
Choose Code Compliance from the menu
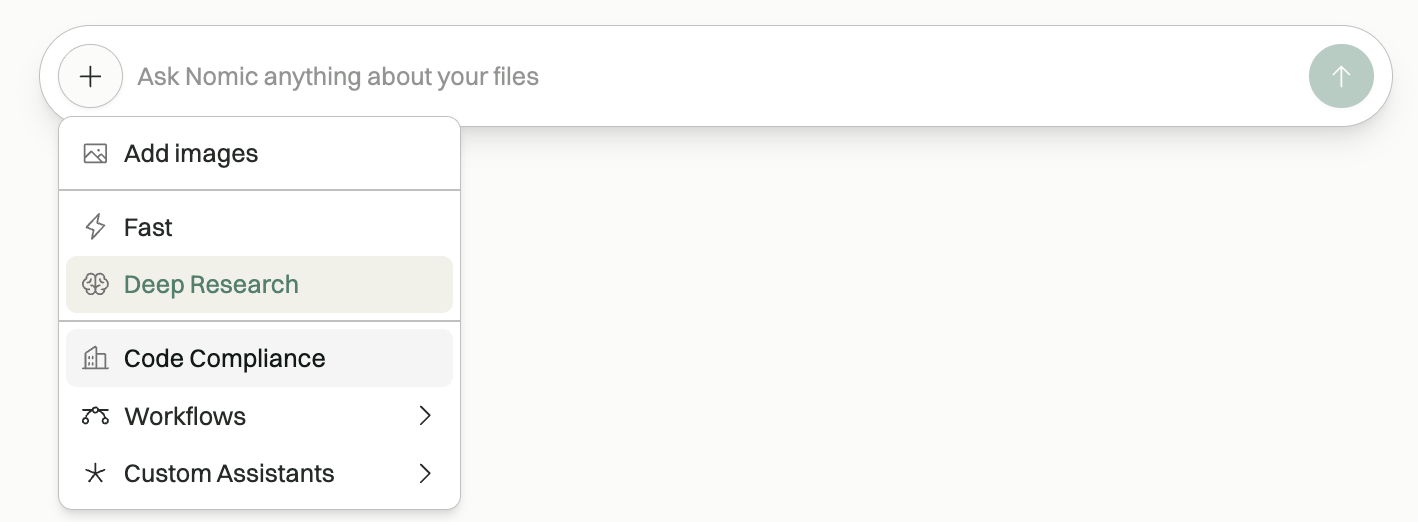click(224, 358)
